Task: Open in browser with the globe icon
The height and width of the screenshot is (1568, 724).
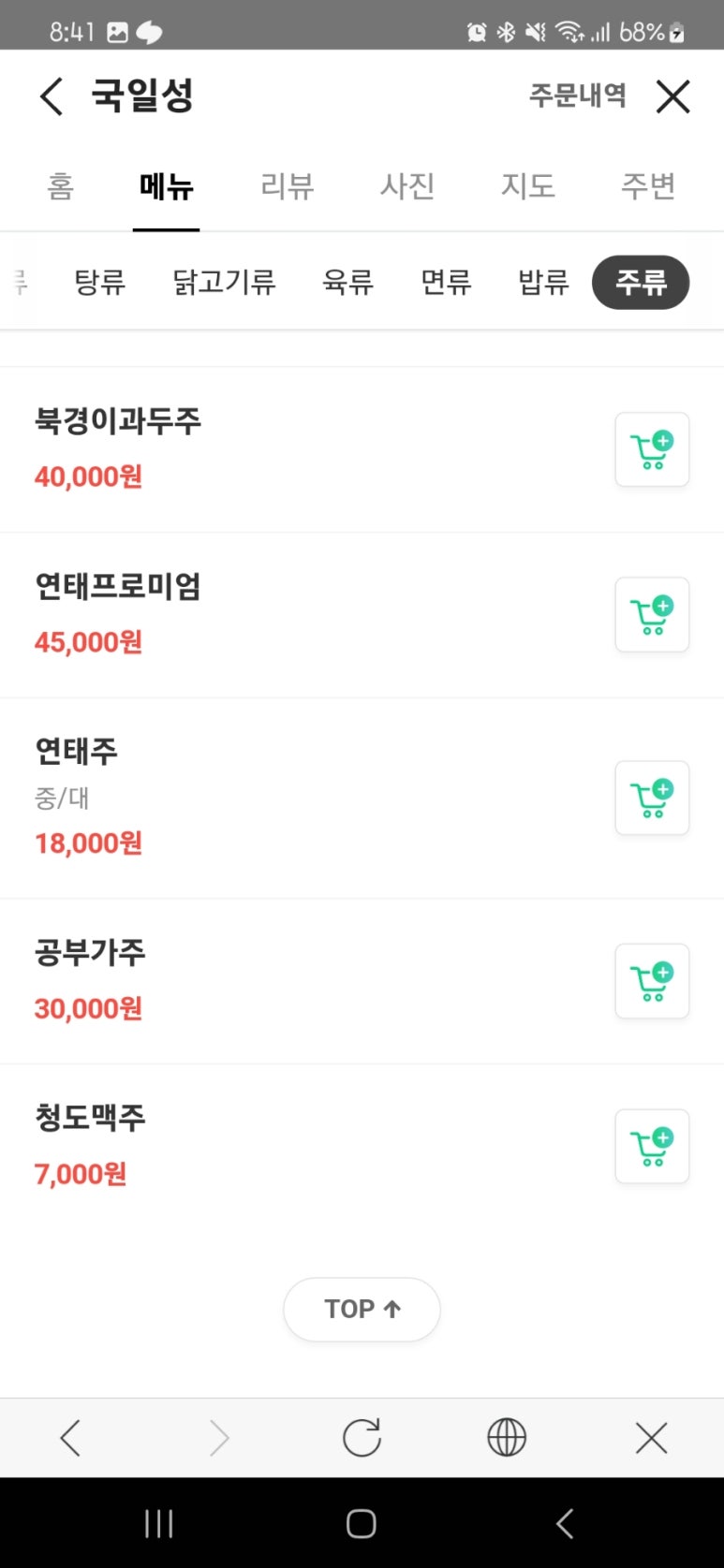Action: [x=507, y=1438]
